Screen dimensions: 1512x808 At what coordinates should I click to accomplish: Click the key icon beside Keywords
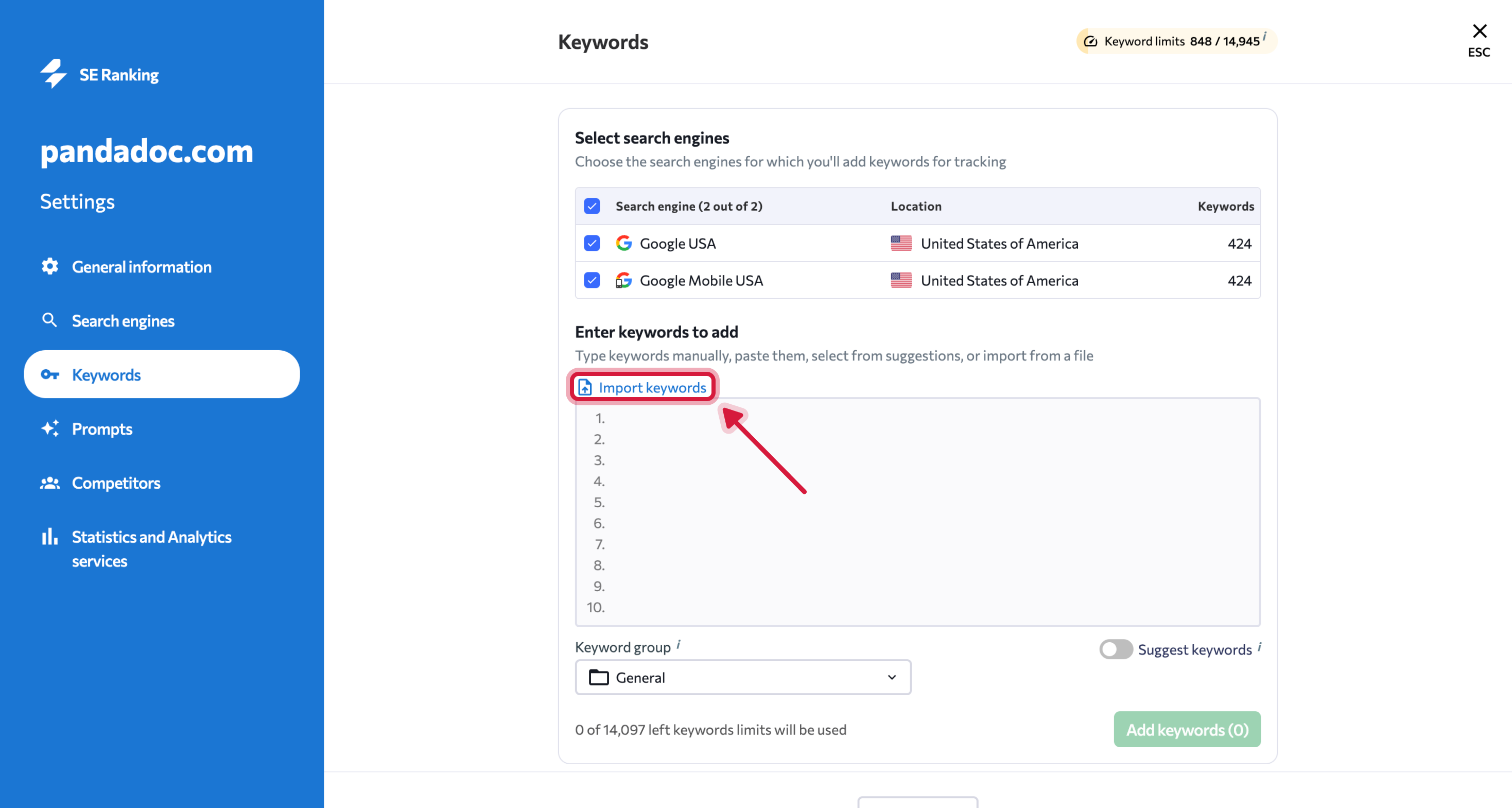[50, 374]
